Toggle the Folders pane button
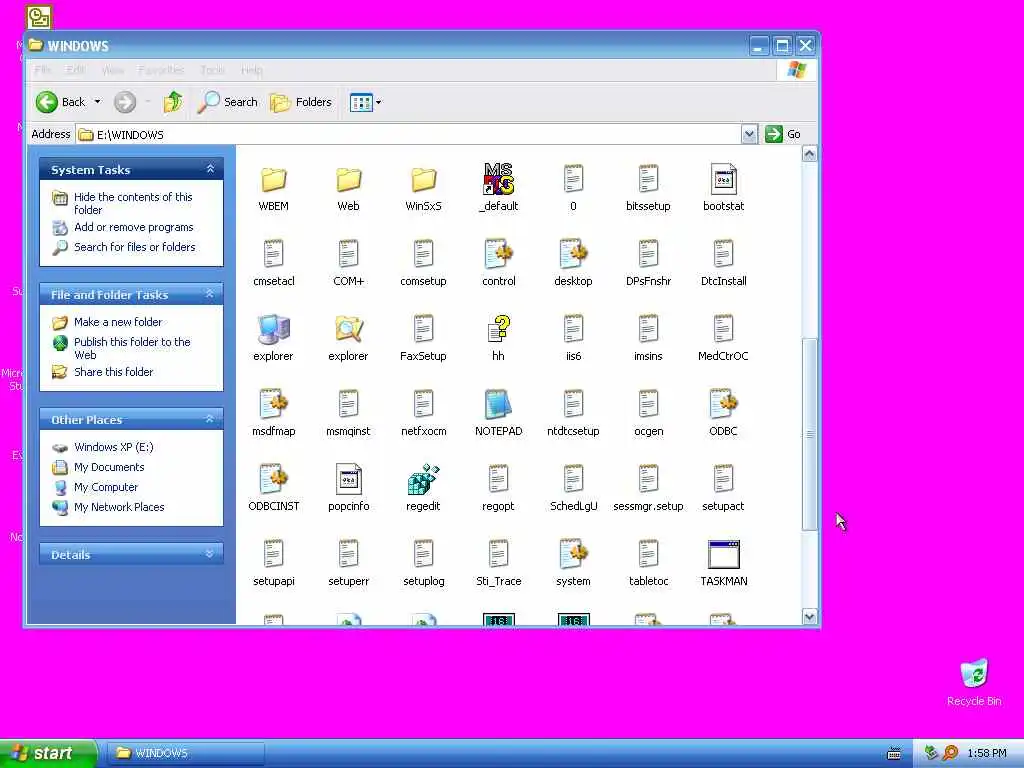The height and width of the screenshot is (768, 1024). pos(301,102)
